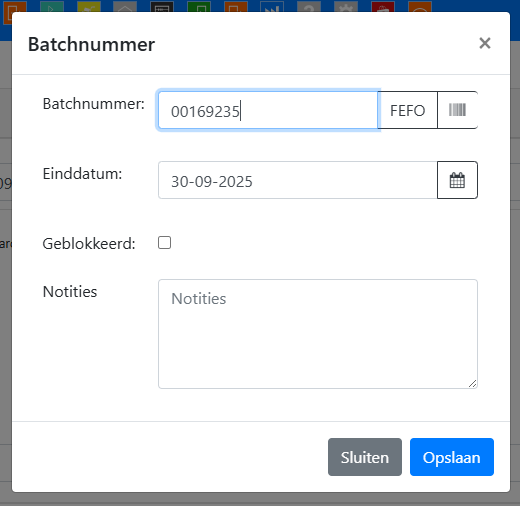Click the gray home icon in top toolbar
The height and width of the screenshot is (506, 520).
[125, 7]
